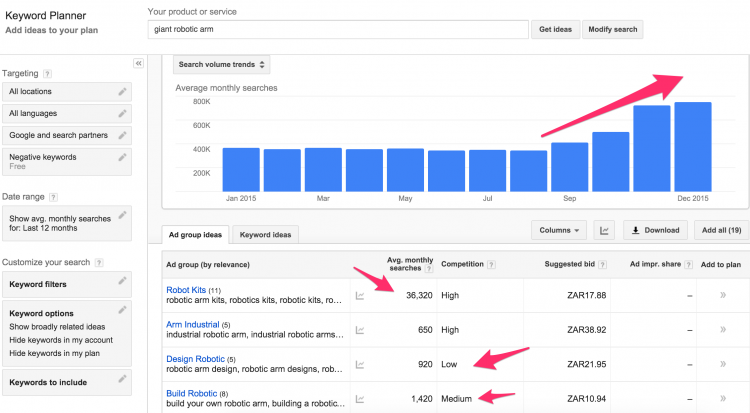Open the Search volume trends dropdown
This screenshot has width=750, height=413.
(x=221, y=65)
